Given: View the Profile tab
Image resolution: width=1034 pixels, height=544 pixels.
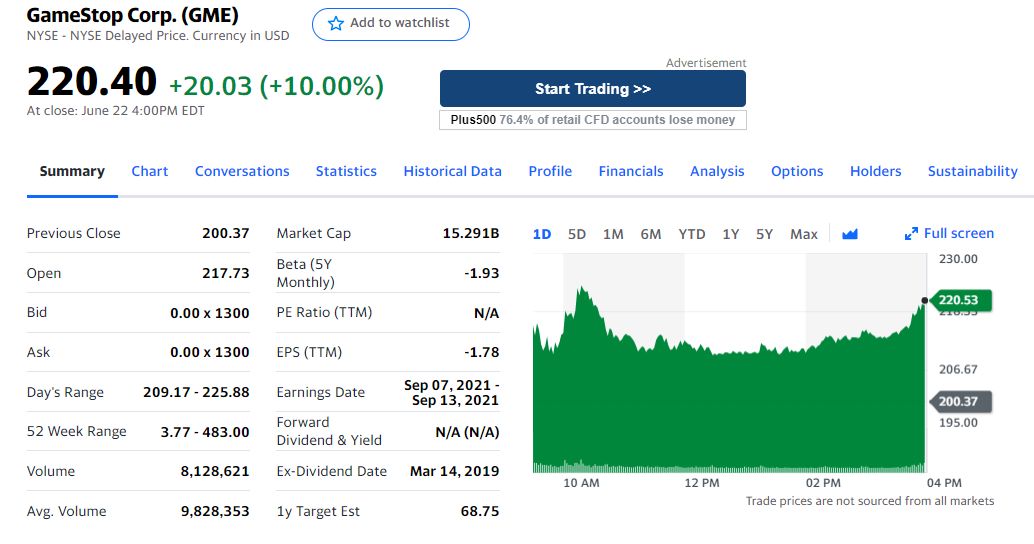Looking at the screenshot, I should click(550, 171).
